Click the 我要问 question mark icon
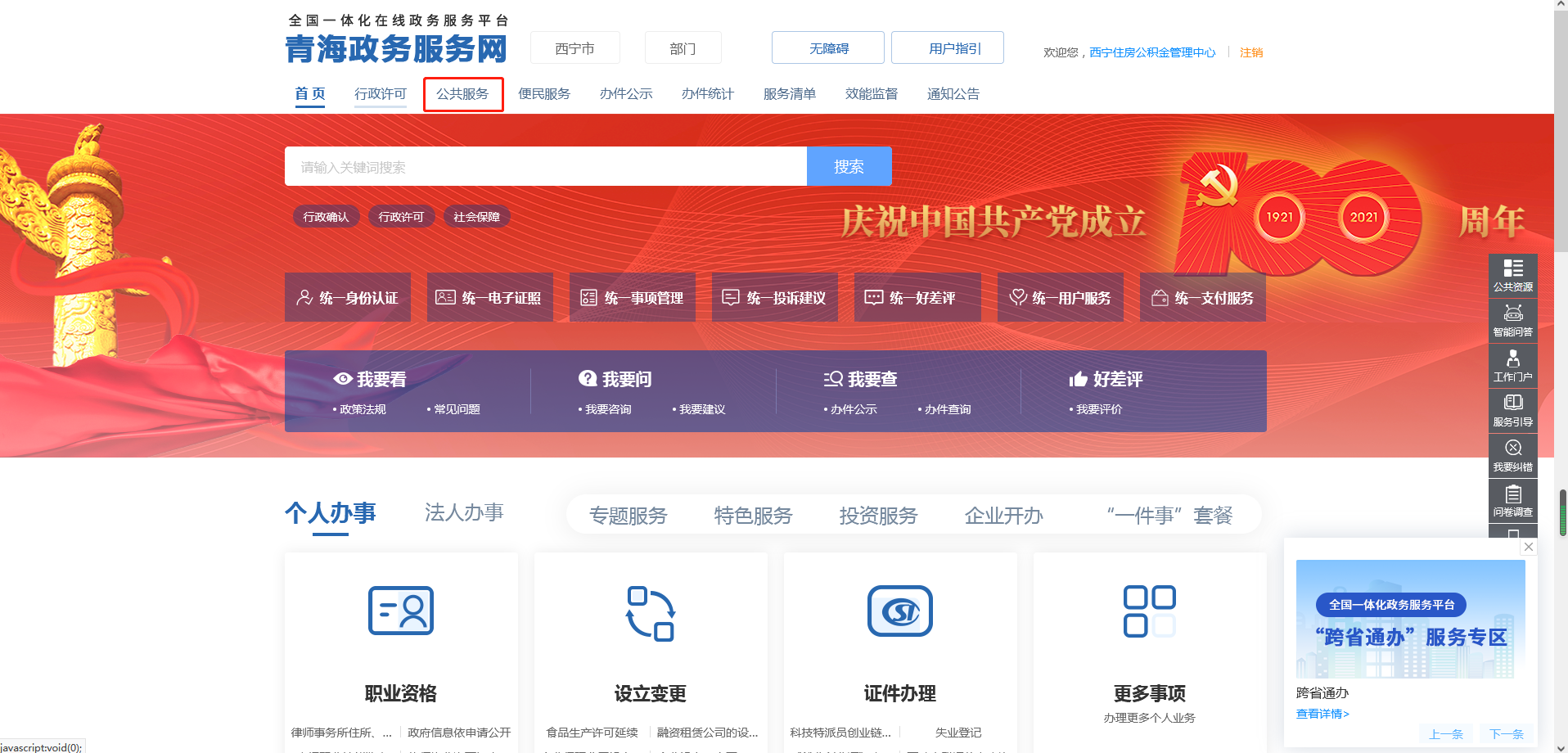The width and height of the screenshot is (1568, 753). coord(588,378)
